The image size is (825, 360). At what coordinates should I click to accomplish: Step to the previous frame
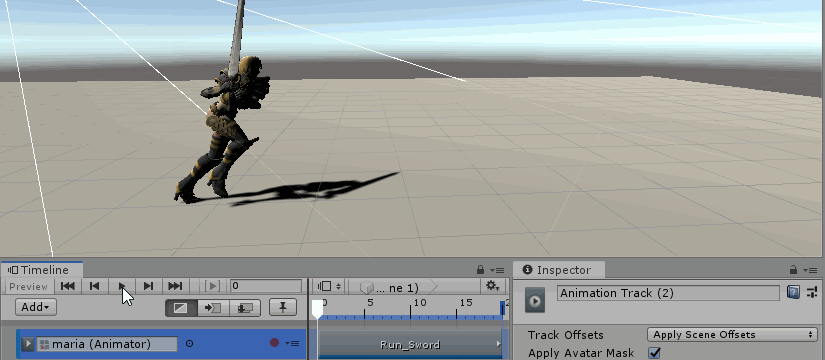coord(95,286)
